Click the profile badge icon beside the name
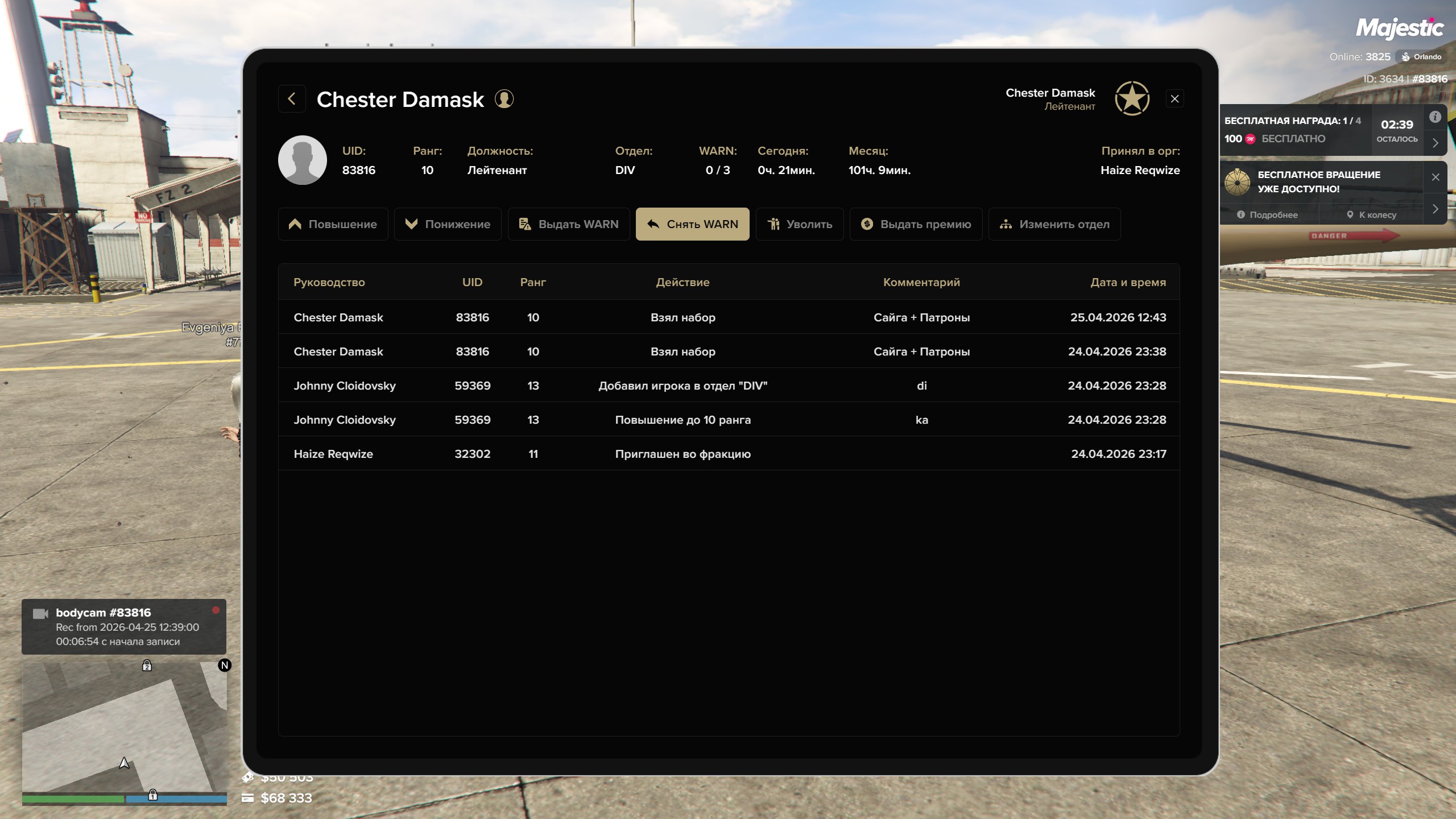 [x=504, y=99]
